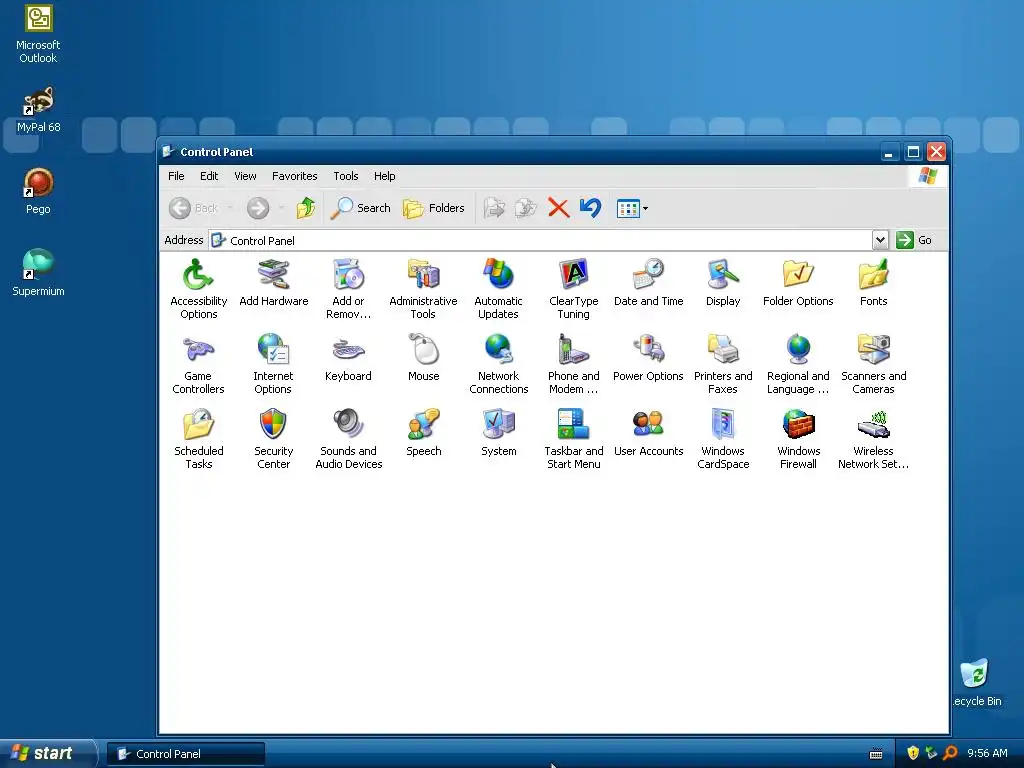Select the Recycle Bin icon
This screenshot has height=768, width=1024.
click(974, 682)
